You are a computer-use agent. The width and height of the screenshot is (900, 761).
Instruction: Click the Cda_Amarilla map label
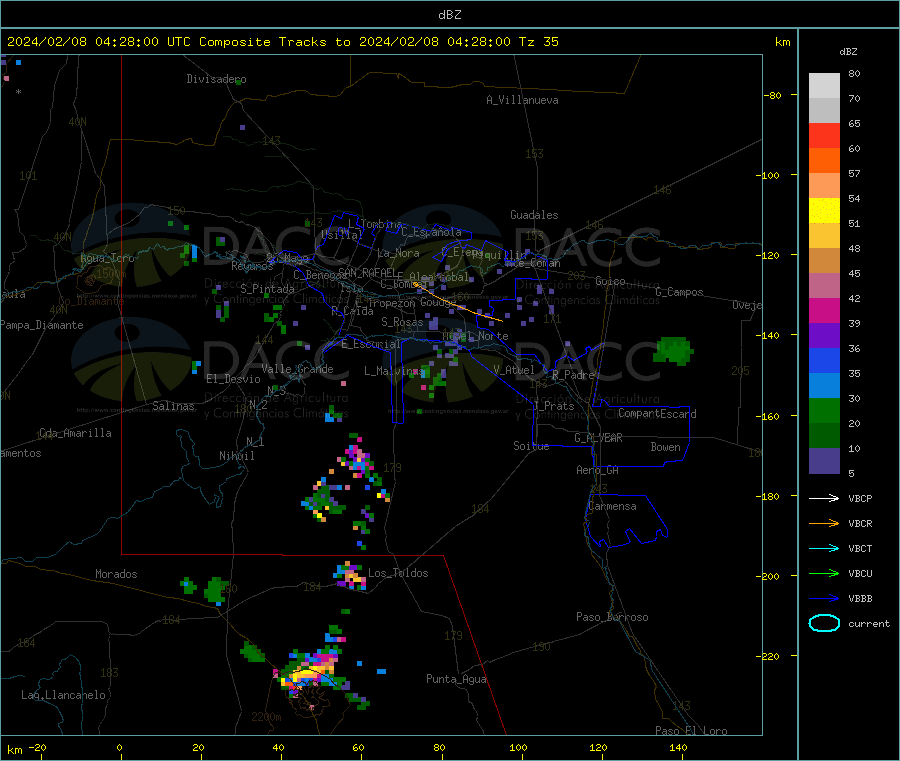coord(75,433)
